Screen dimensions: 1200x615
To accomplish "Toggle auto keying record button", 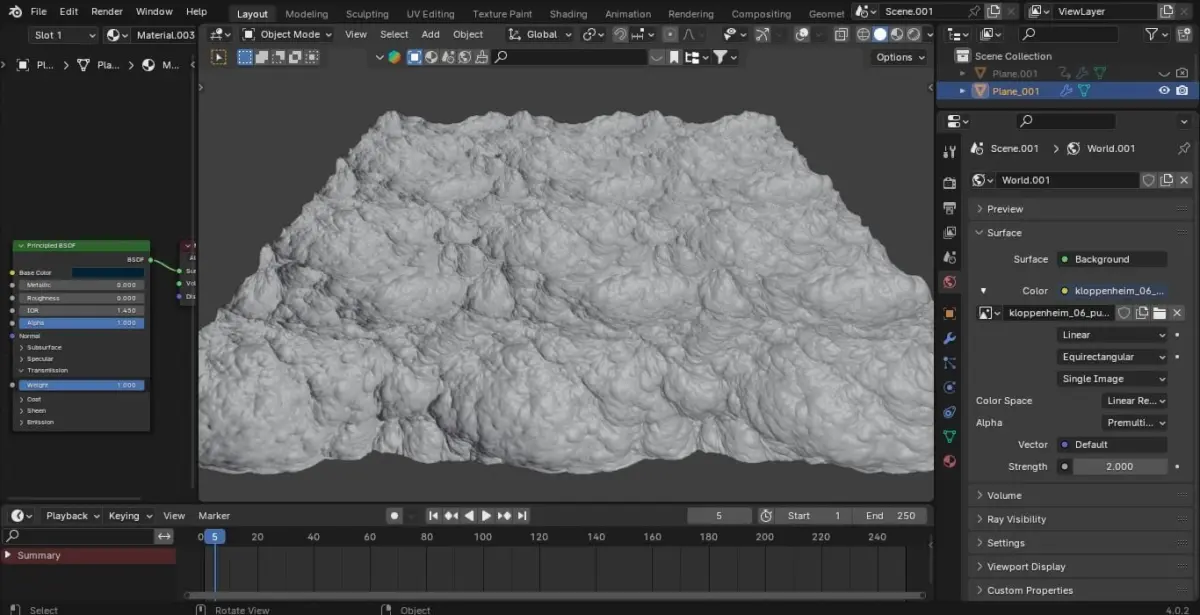I will 394,516.
